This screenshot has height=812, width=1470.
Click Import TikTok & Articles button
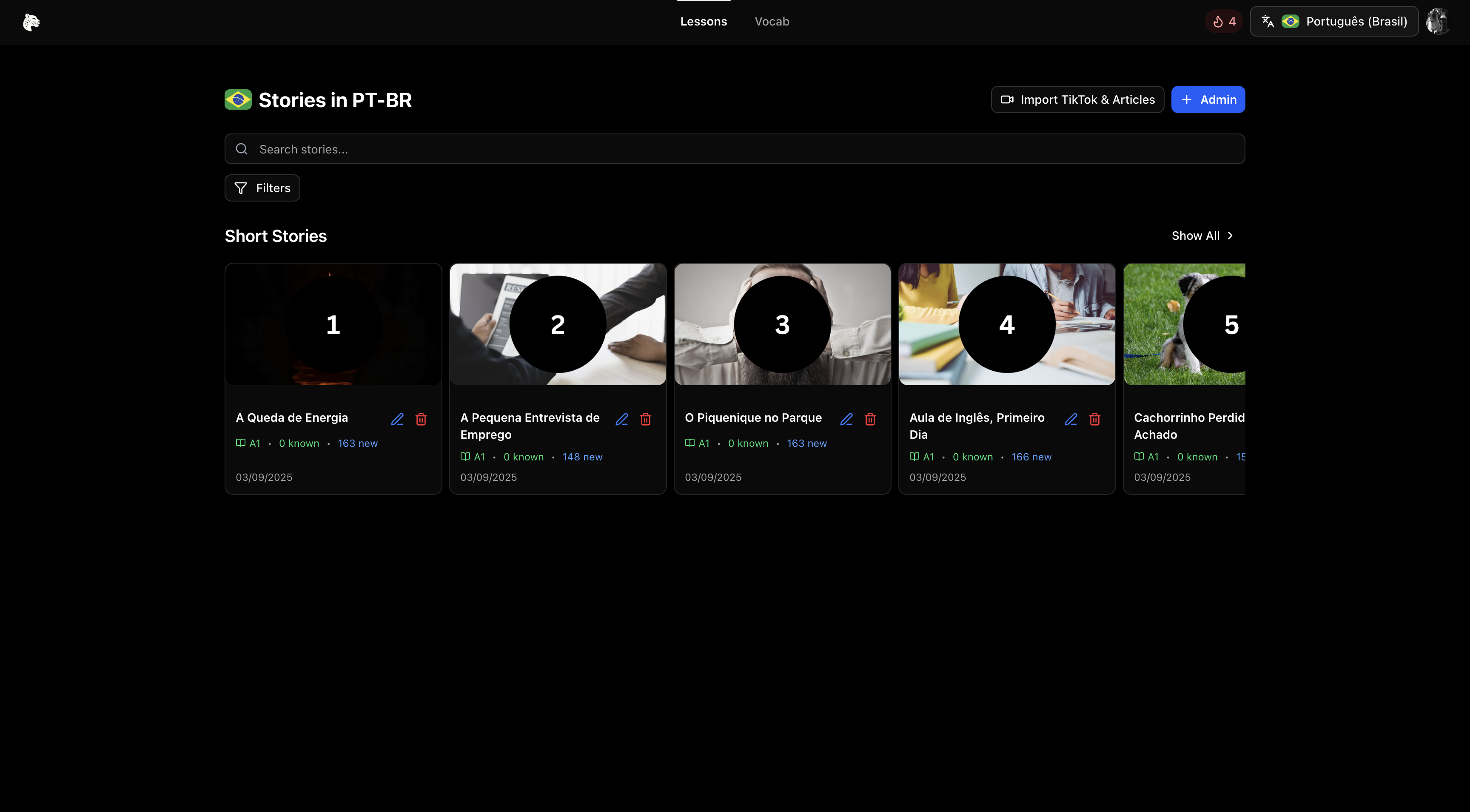(x=1077, y=100)
